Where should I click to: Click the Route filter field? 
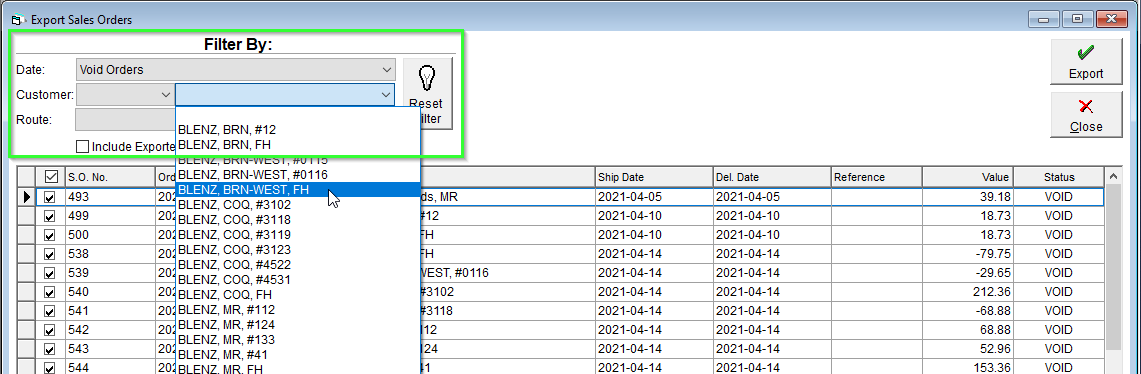[125, 120]
